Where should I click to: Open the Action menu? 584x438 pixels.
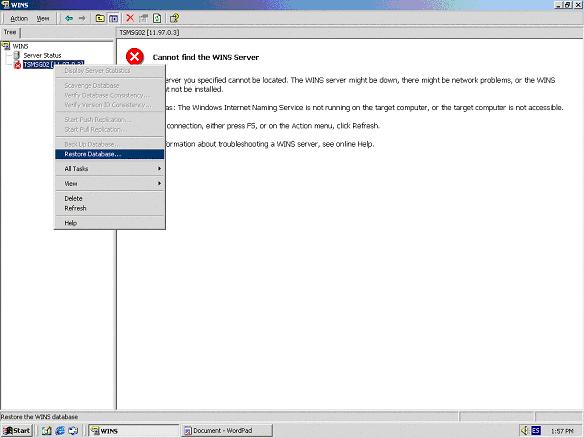point(19,18)
